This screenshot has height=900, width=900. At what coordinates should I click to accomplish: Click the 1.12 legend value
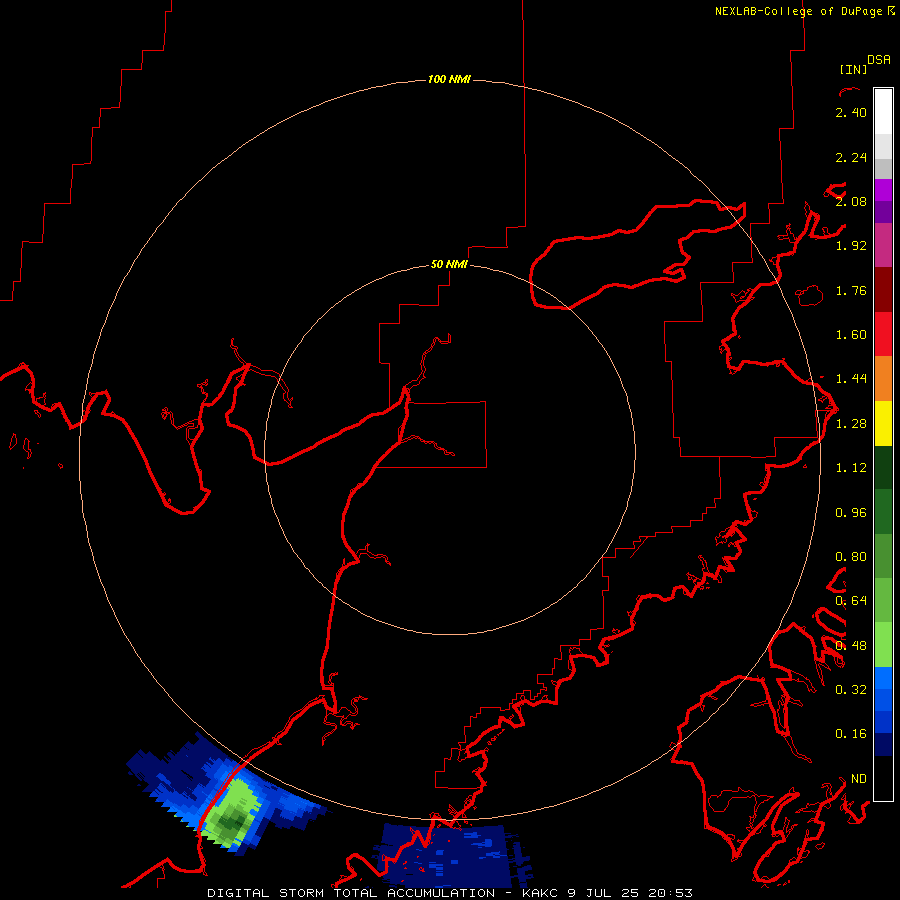(851, 468)
